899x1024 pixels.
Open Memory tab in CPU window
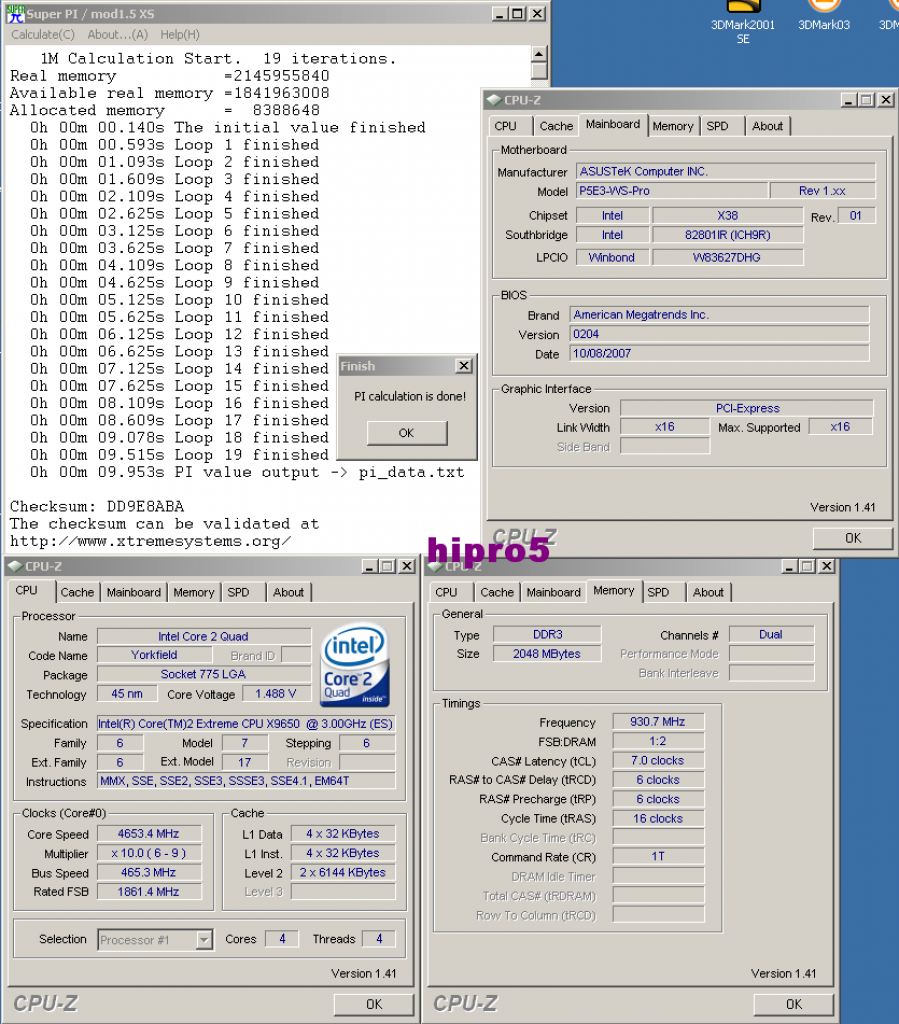[x=193, y=592]
